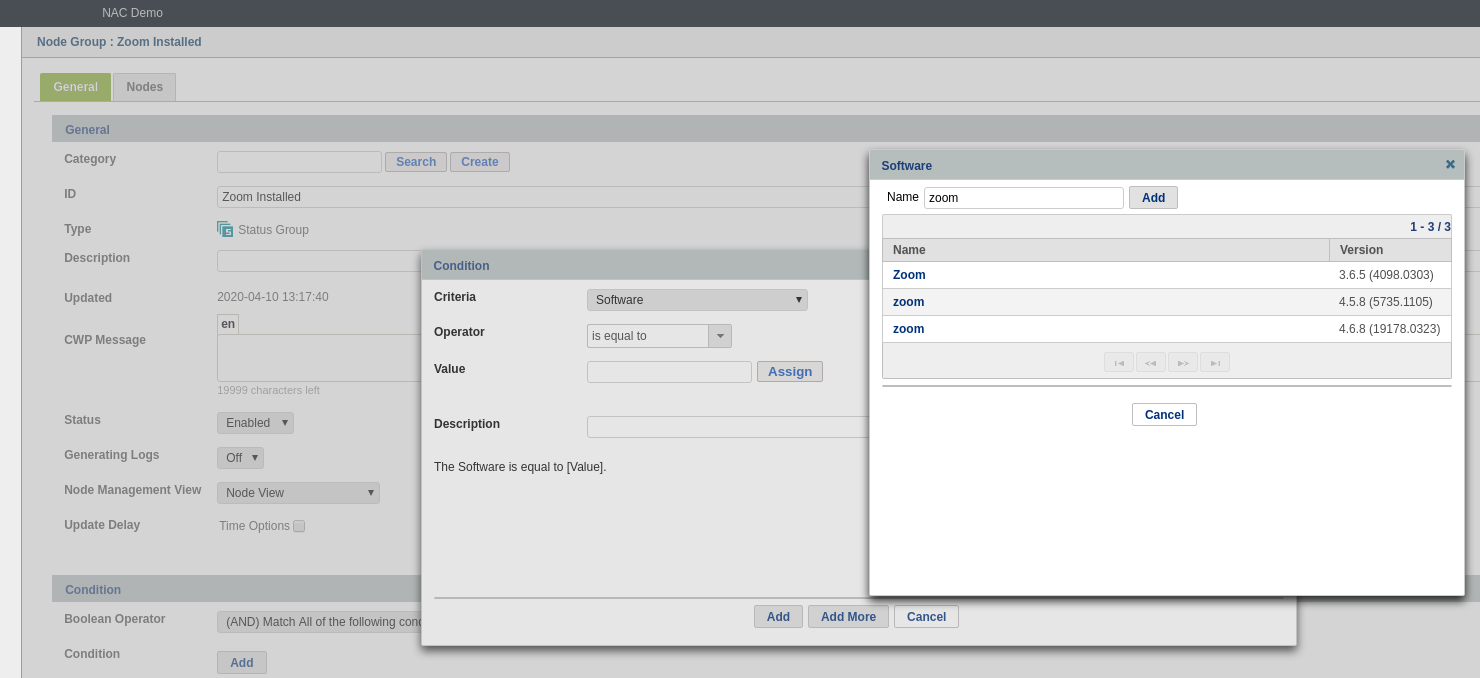Viewport: 1480px width, 678px height.
Task: Expand the Criteria dropdown showing Software
Action: pos(697,300)
